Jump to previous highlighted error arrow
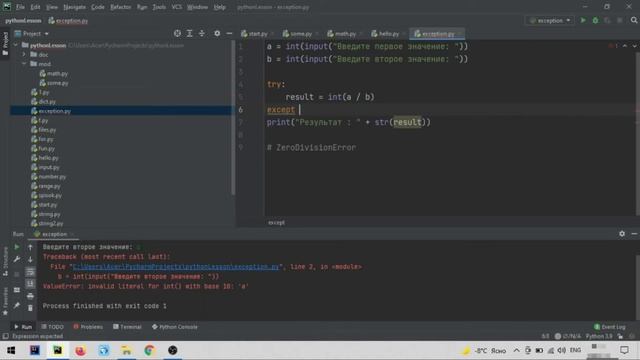The image size is (640, 360). (625, 46)
